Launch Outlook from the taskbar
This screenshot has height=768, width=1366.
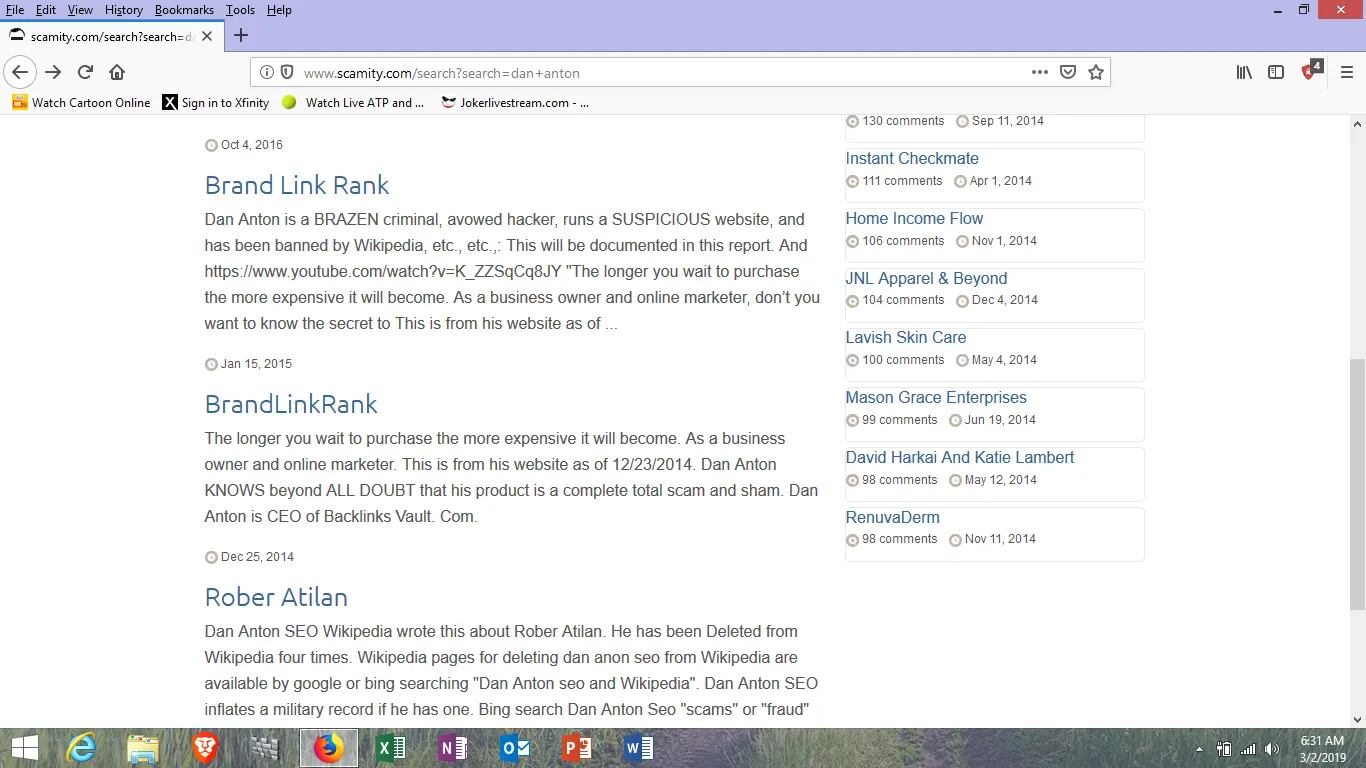click(x=515, y=748)
